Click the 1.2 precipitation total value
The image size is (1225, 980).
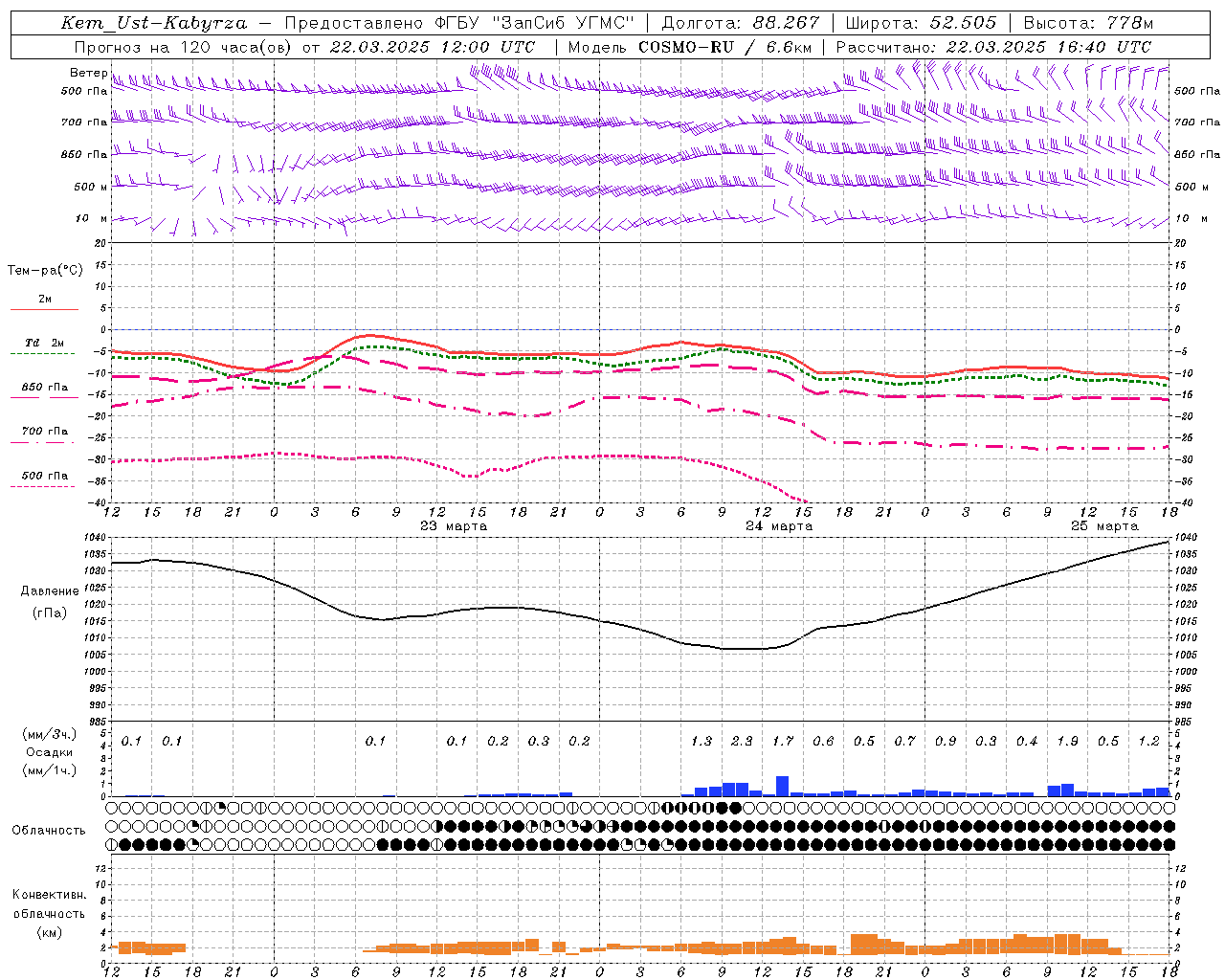pos(1149,742)
